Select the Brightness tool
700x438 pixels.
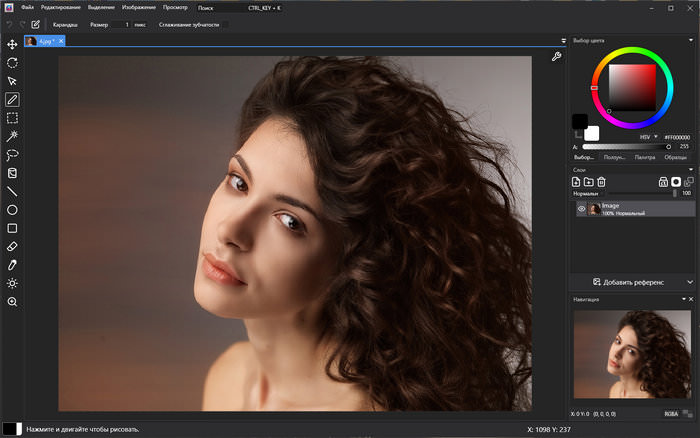click(12, 284)
